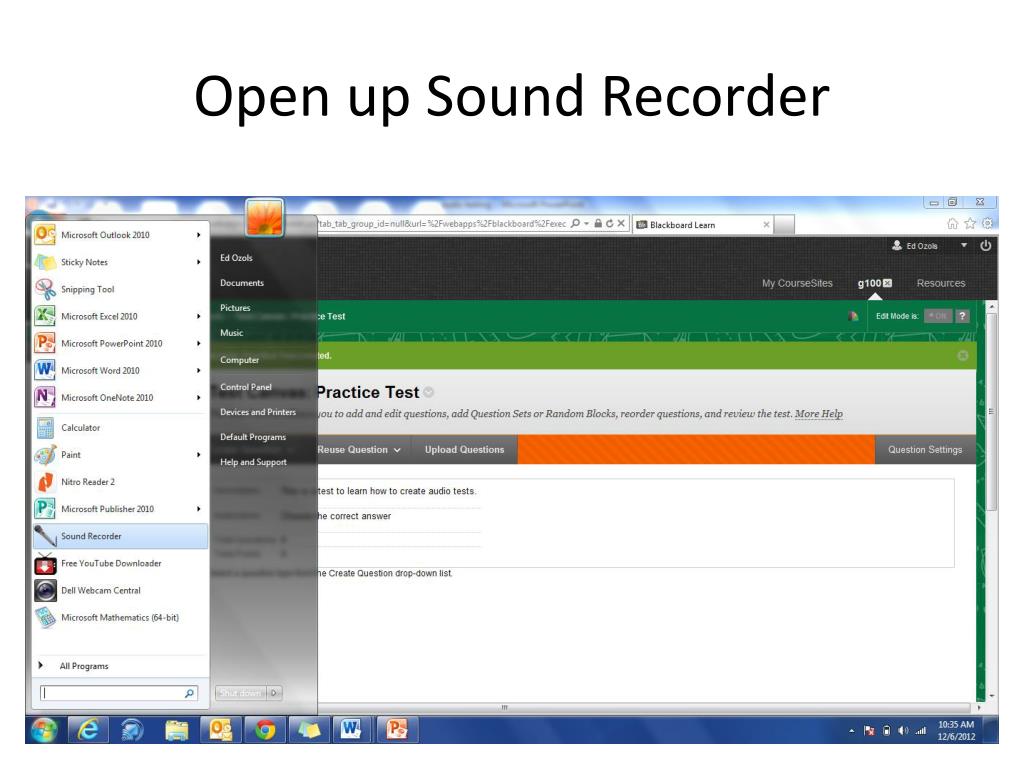
Task: Launch Microsoft Excel 2010
Action: coord(120,316)
